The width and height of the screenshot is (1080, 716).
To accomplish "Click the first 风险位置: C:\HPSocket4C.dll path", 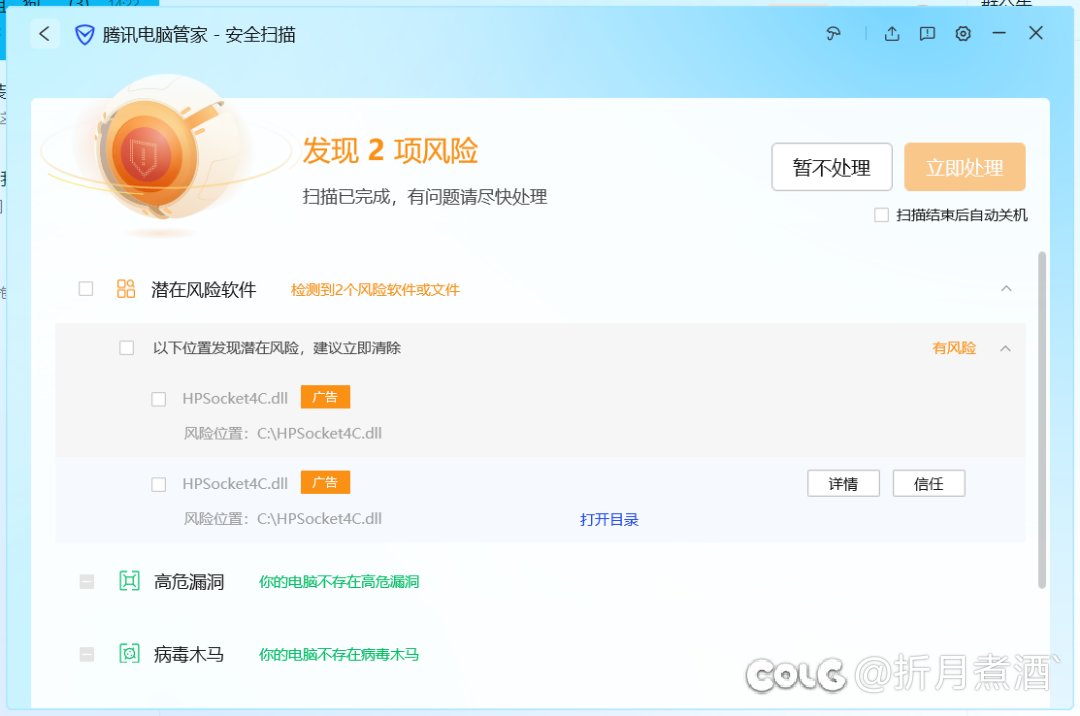I will [x=282, y=434].
